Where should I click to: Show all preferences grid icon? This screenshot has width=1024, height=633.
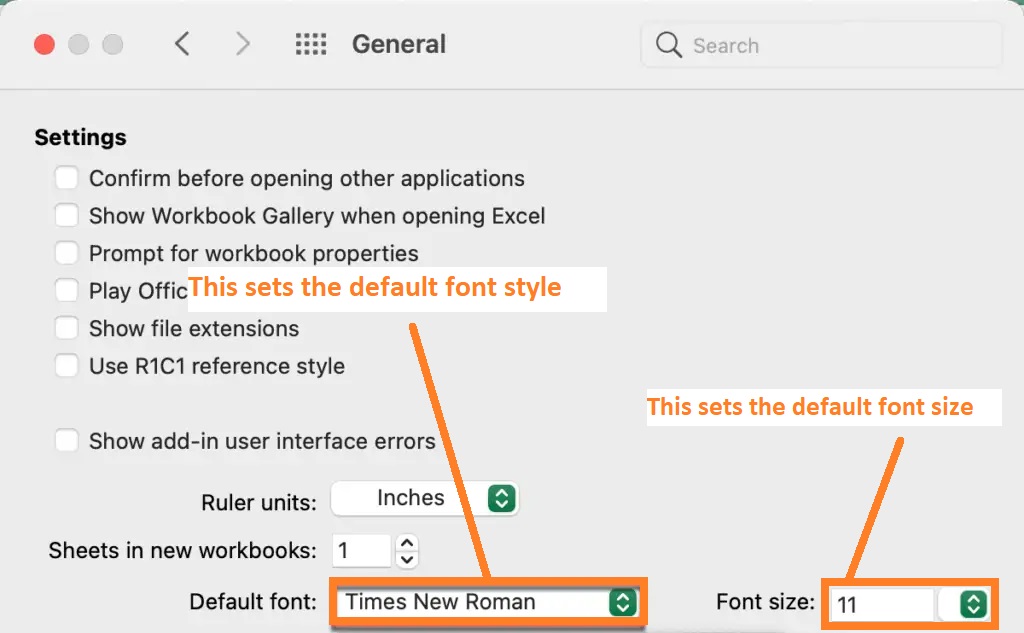[x=311, y=44]
